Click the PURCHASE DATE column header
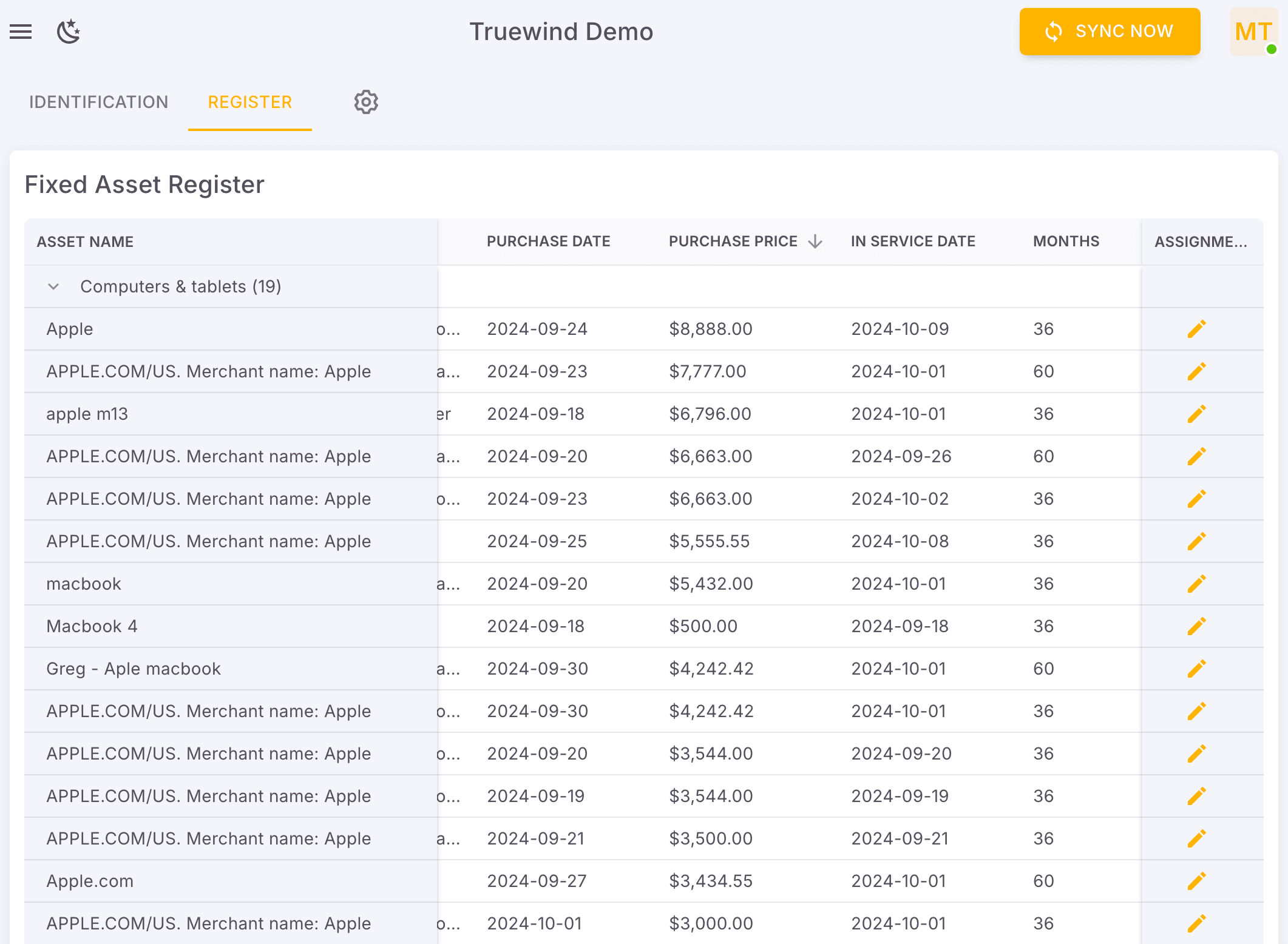Screen dimensions: 1288x944 point(548,241)
